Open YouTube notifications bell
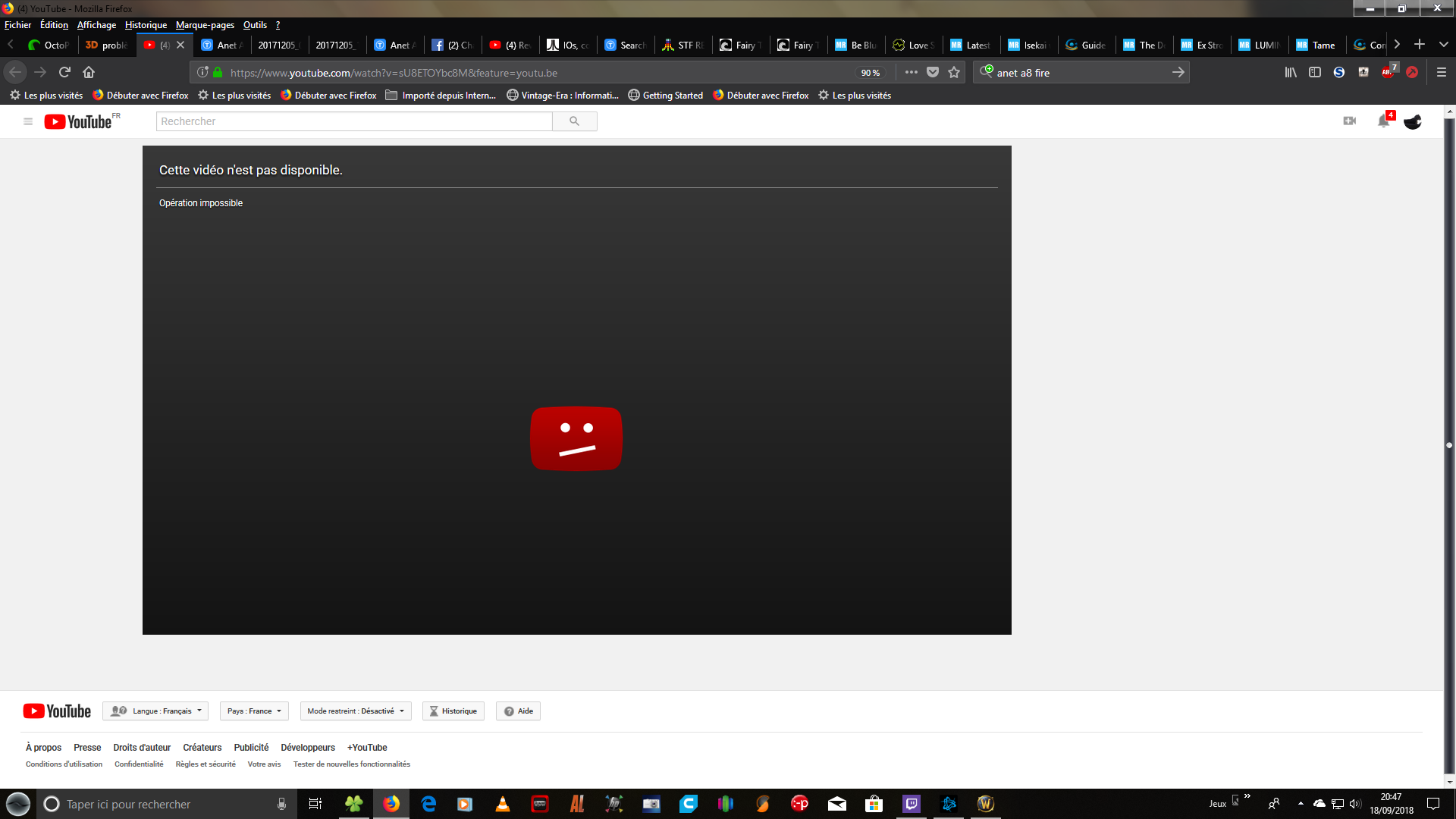 1384,121
